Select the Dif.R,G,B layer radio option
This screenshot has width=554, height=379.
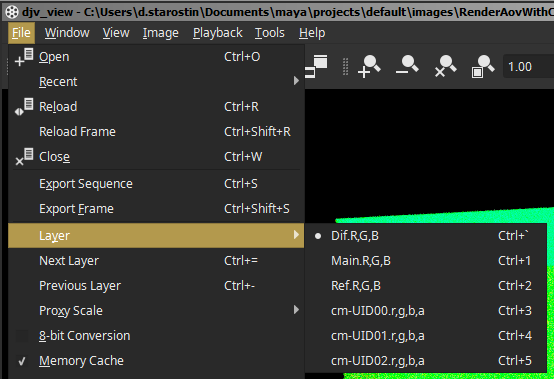425,236
